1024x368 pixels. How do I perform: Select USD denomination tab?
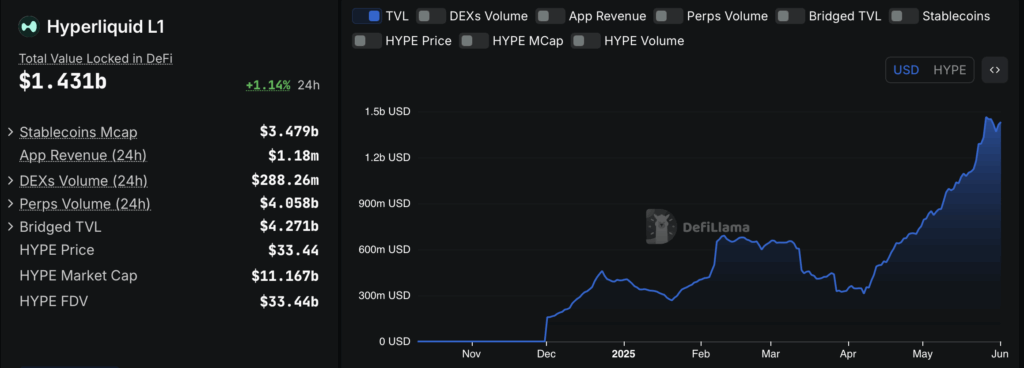[906, 70]
